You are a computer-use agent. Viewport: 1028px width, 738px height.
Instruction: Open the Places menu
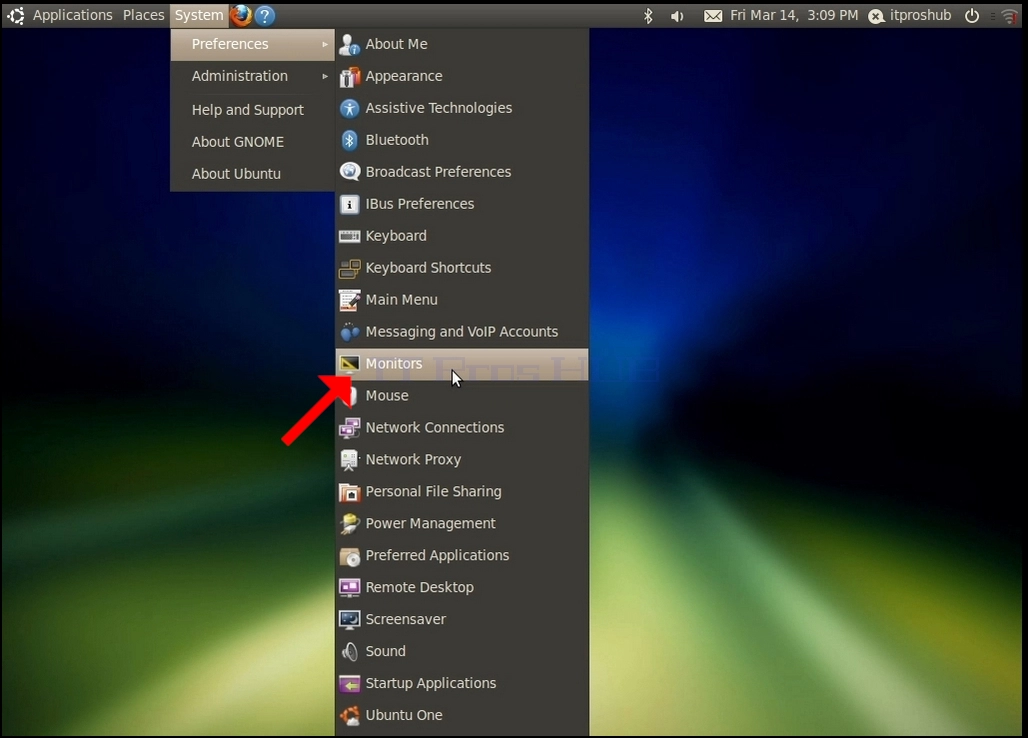[144, 15]
